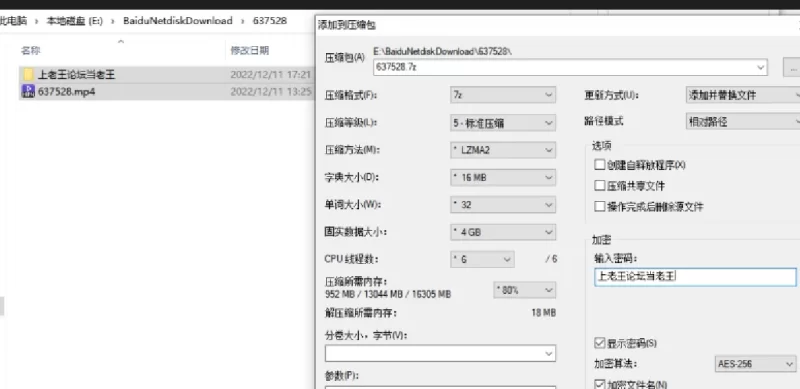Expand the 分卷大小 combo box
Screen dimensions: 800x389
coord(440,353)
